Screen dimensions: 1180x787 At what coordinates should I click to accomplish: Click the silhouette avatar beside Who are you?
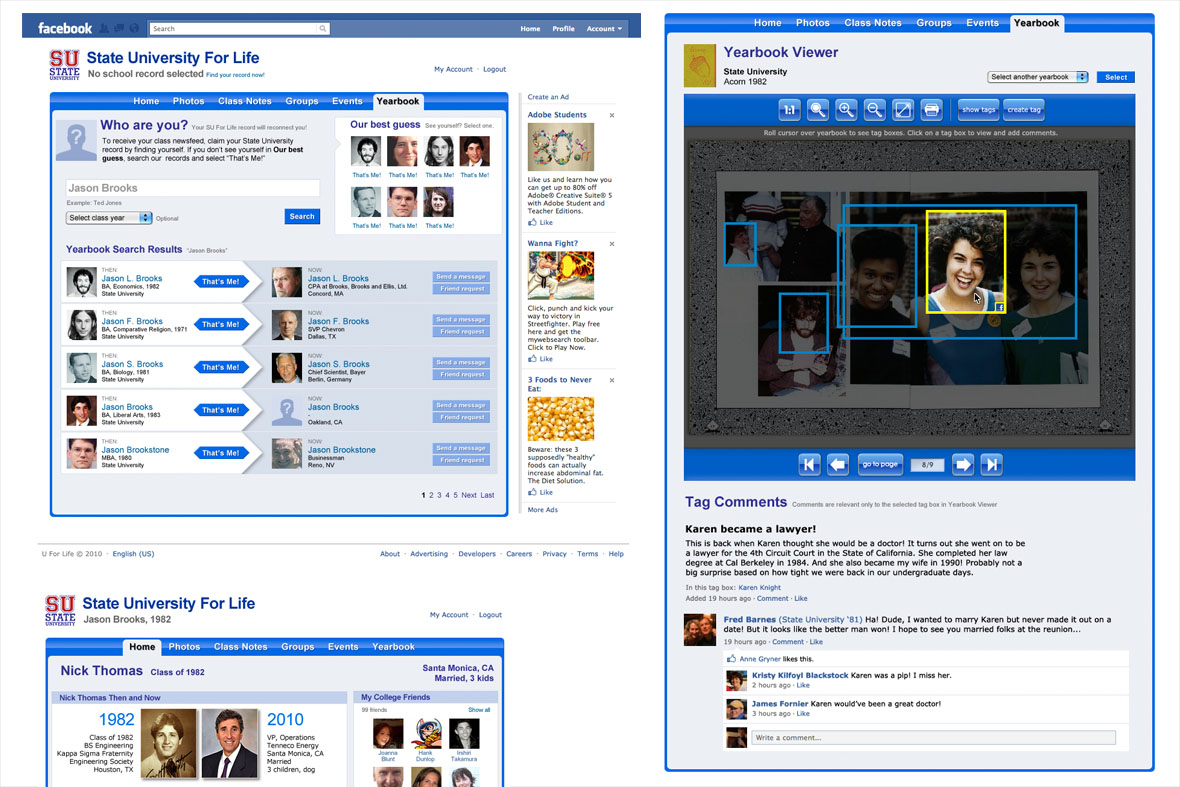[x=76, y=141]
